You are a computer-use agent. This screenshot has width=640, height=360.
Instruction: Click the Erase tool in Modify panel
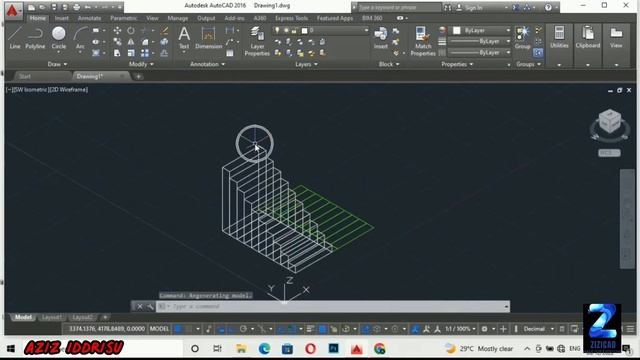[x=164, y=31]
